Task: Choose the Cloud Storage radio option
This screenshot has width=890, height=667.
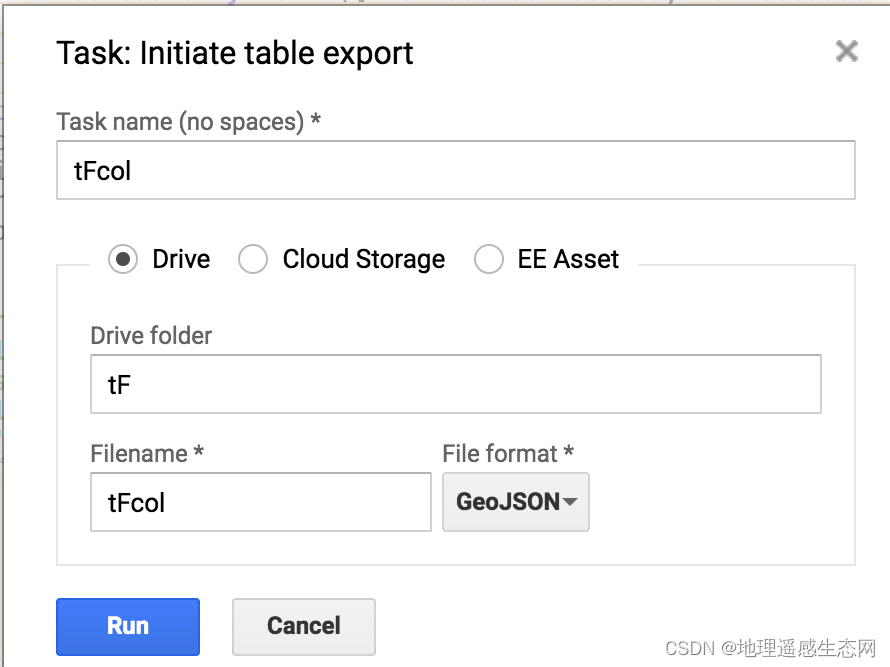Action: coord(253,259)
